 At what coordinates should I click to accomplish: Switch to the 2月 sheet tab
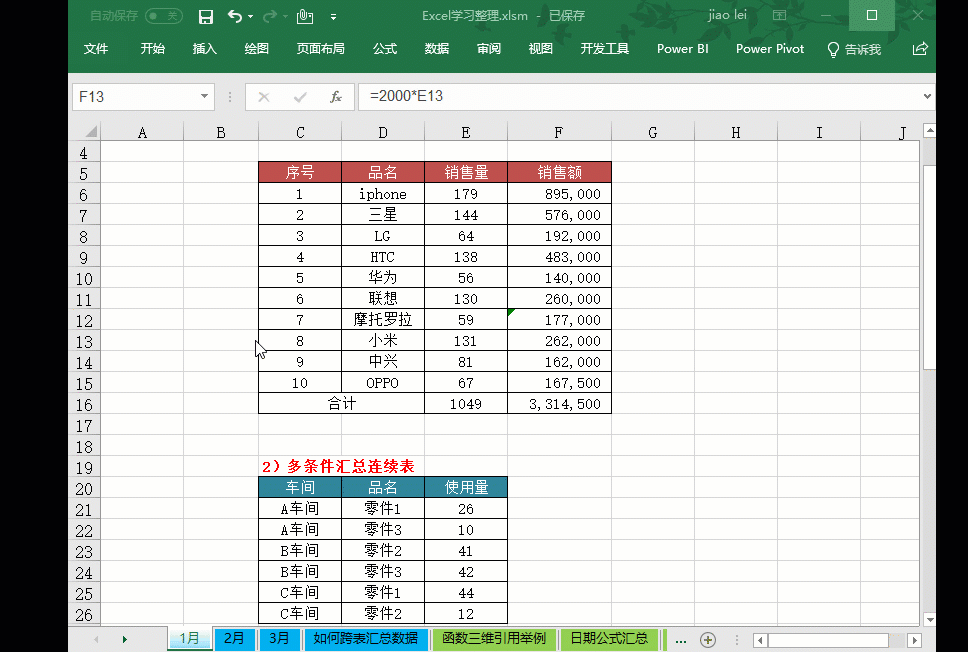pyautogui.click(x=235, y=639)
